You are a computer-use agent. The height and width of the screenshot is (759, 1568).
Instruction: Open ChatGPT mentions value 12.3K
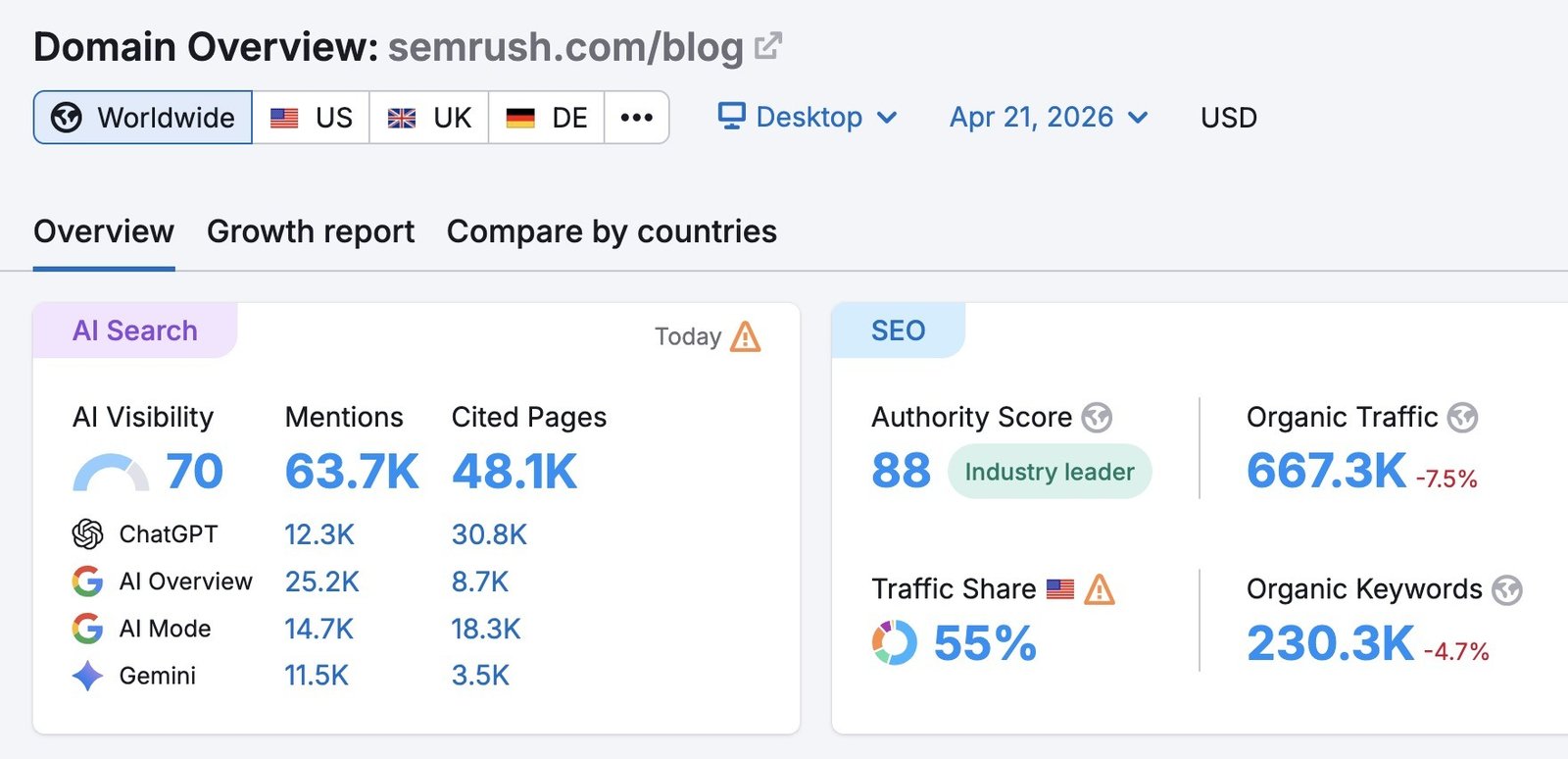pos(319,534)
